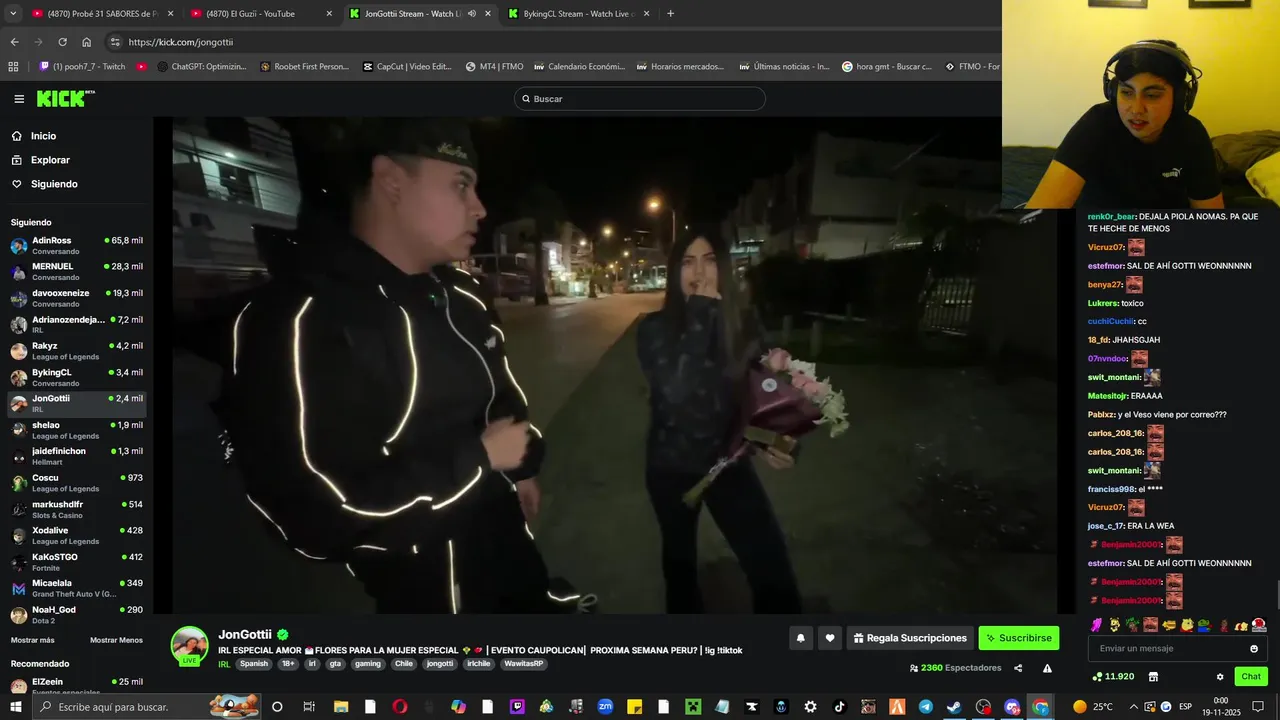The width and height of the screenshot is (1280, 720).
Task: Click the browser home icon
Action: coord(86,42)
